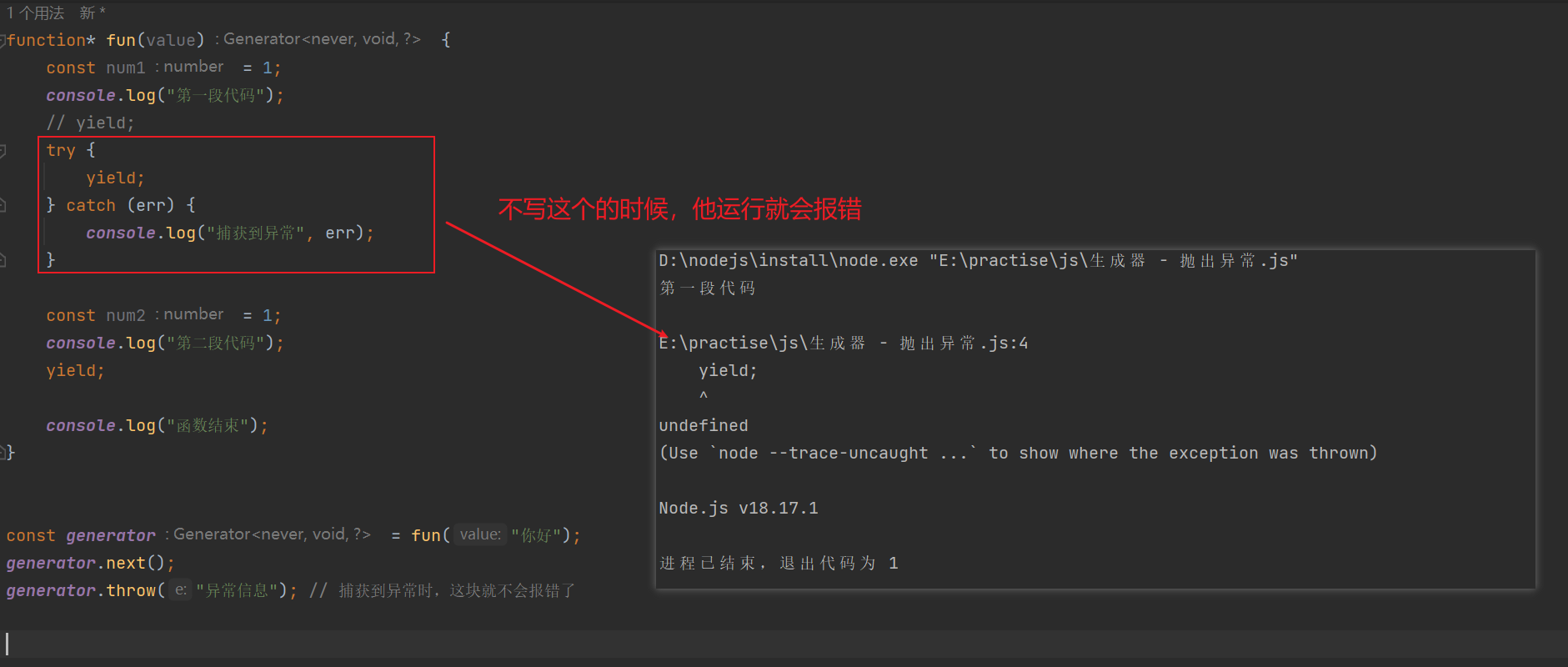This screenshot has height=667, width=1568.
Task: Click the empty last line with the text caret
Action: 784,644
